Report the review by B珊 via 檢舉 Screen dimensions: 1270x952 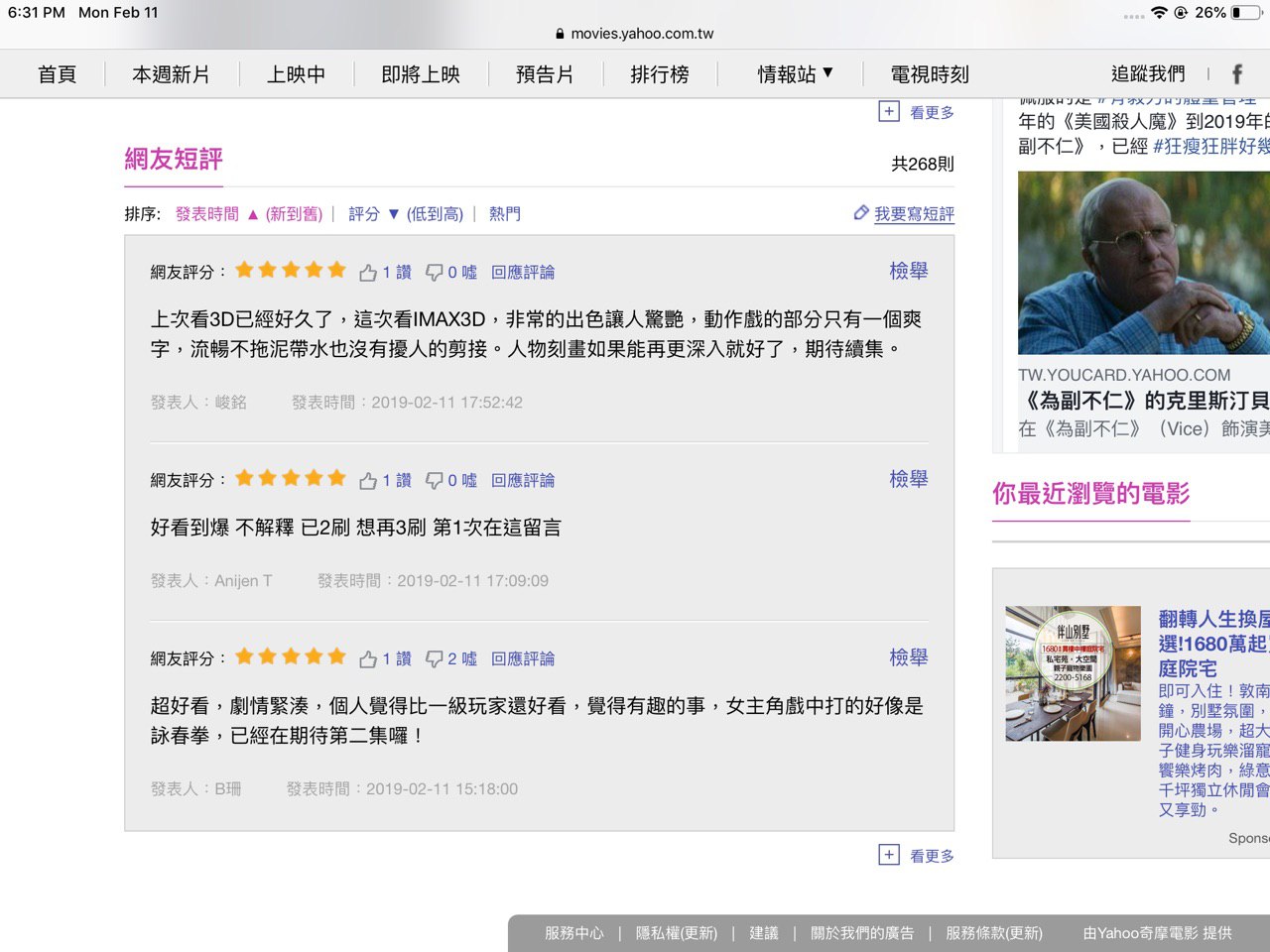(909, 657)
